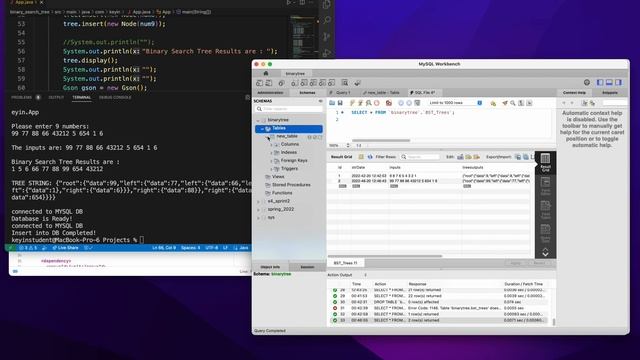Create a new SQL tab in Workbench
This screenshot has width=640, height=360.
pyautogui.click(x=260, y=83)
